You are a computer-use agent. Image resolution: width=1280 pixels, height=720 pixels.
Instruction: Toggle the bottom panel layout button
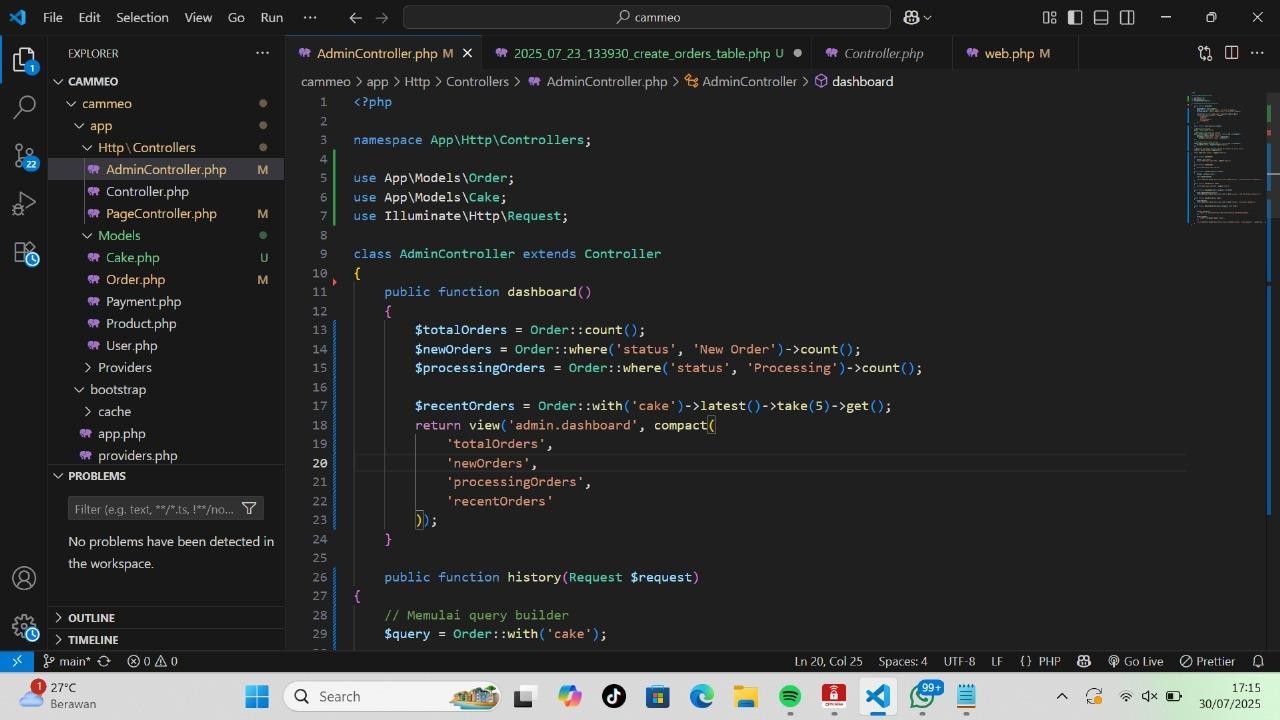coord(1101,17)
